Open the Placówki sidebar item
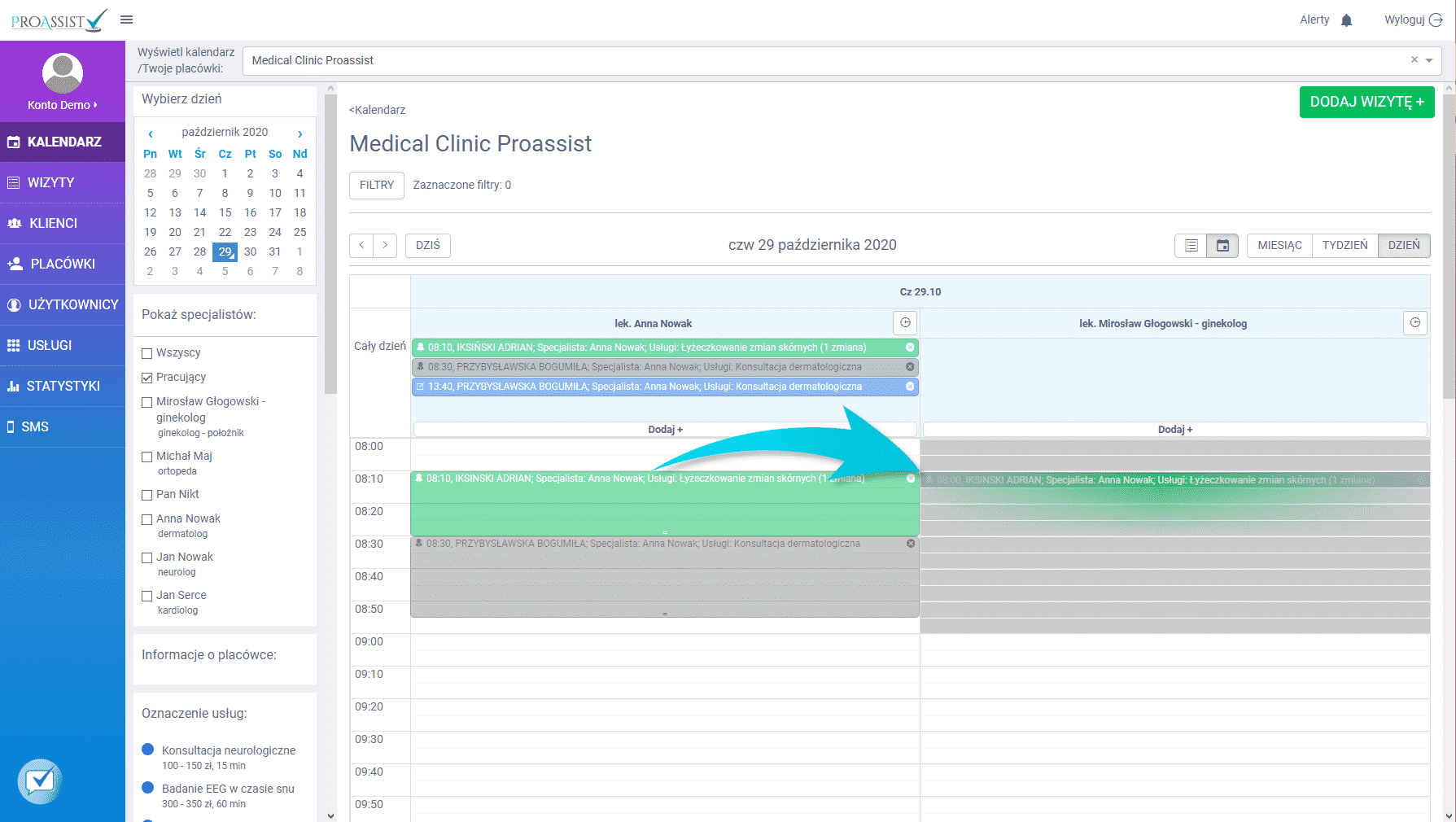This screenshot has height=822, width=1456. click(x=63, y=264)
